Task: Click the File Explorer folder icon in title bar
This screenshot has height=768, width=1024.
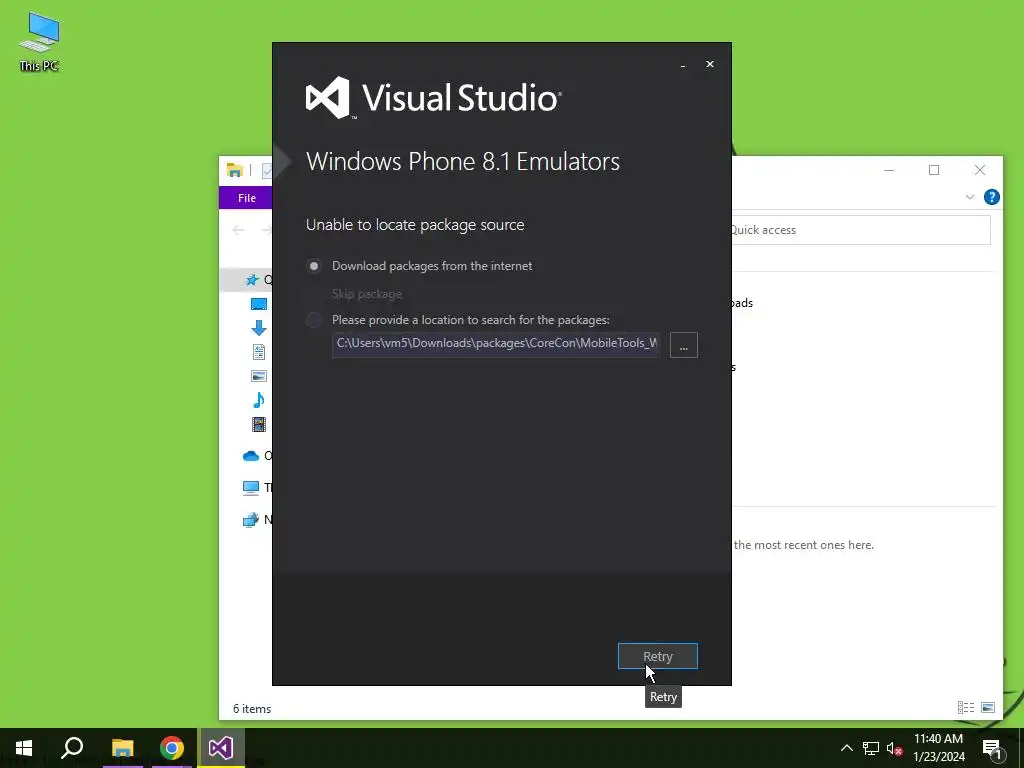Action: 234,170
